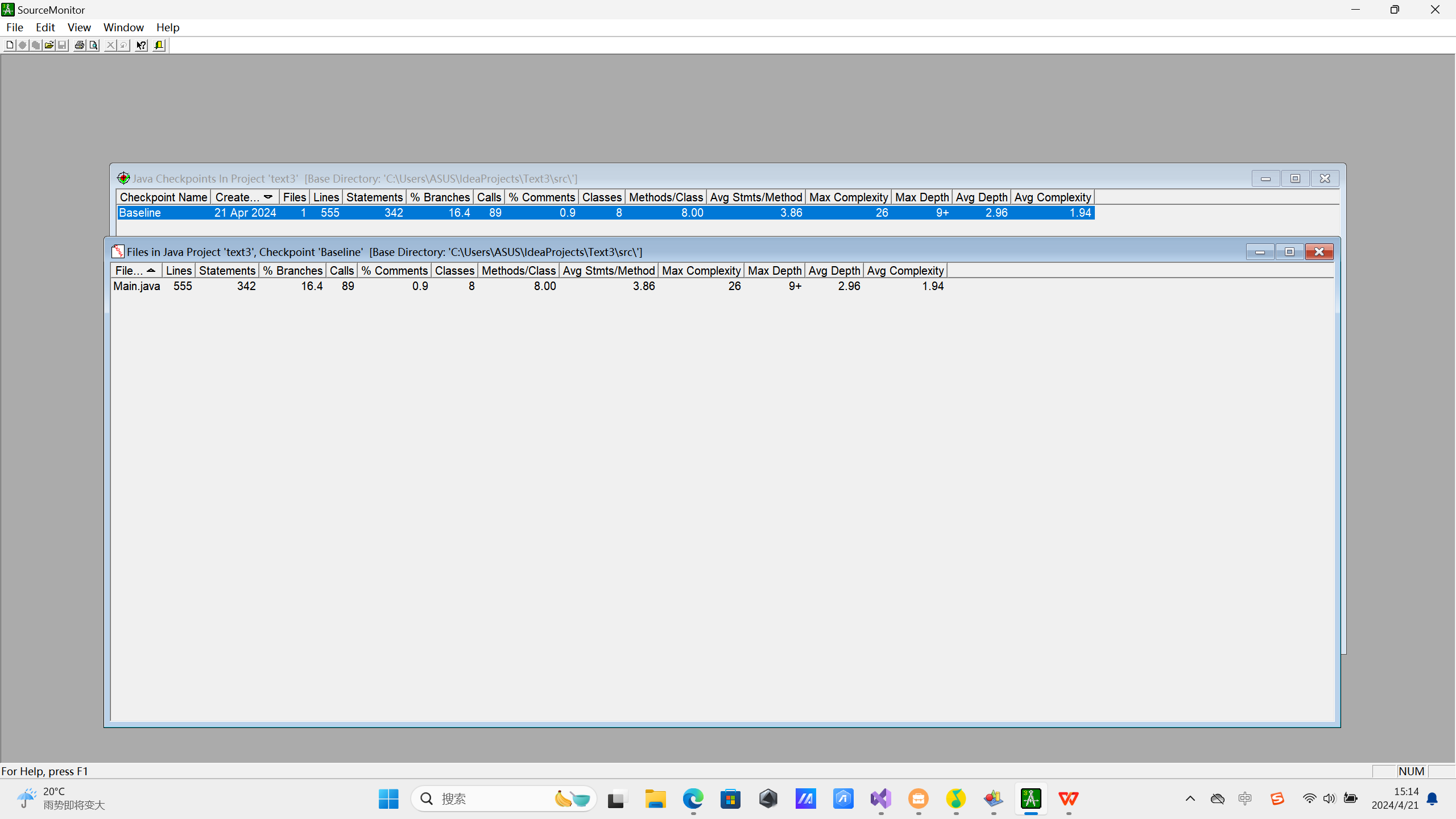Click the New Project toolbar icon

coord(10,45)
